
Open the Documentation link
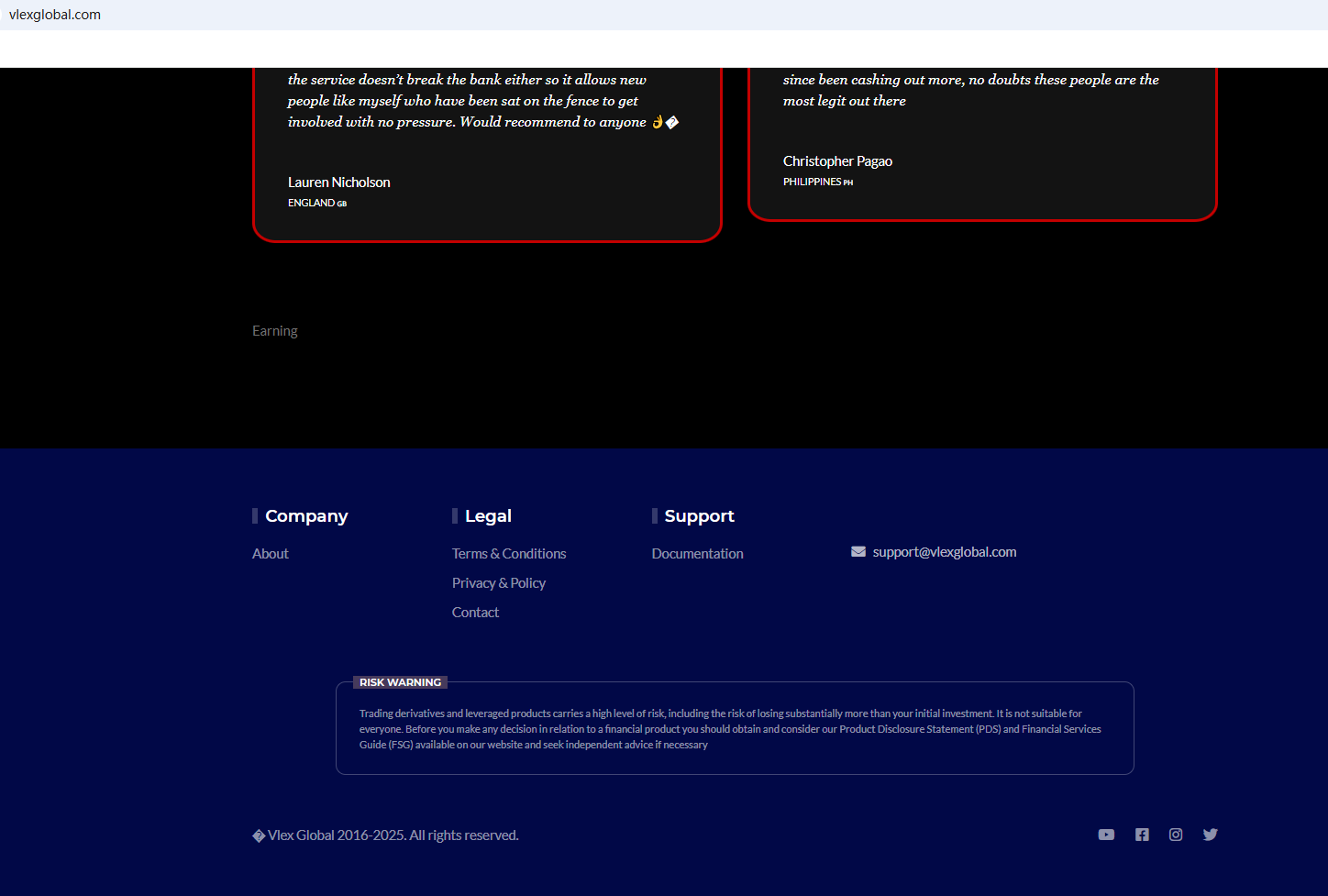[698, 554]
